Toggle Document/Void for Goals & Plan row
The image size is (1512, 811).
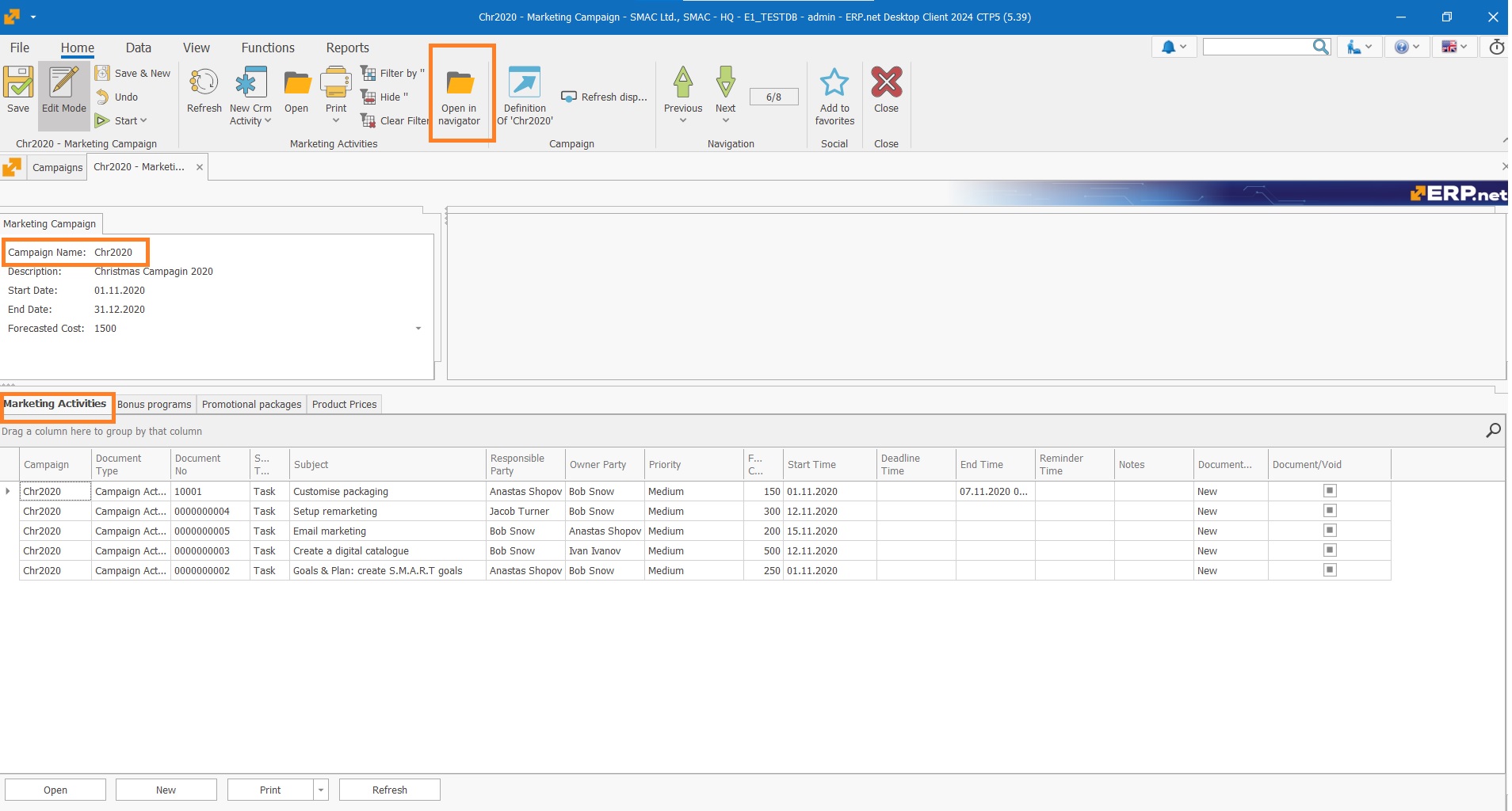1330,570
